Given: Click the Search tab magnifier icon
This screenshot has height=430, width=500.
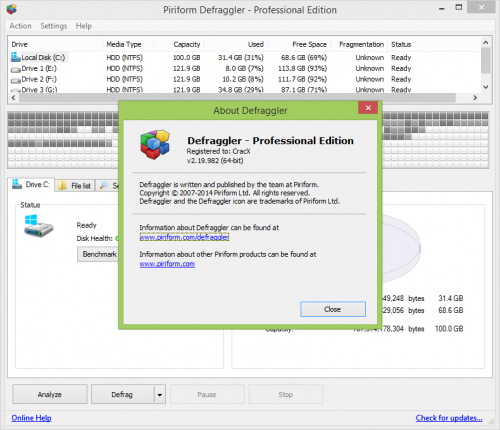Looking at the screenshot, I should pyautogui.click(x=104, y=185).
